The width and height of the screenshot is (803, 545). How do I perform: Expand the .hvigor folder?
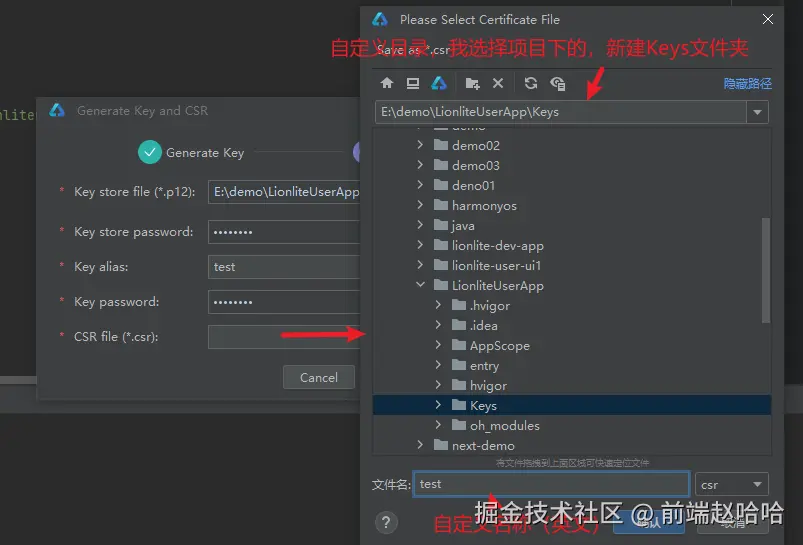[x=438, y=305]
